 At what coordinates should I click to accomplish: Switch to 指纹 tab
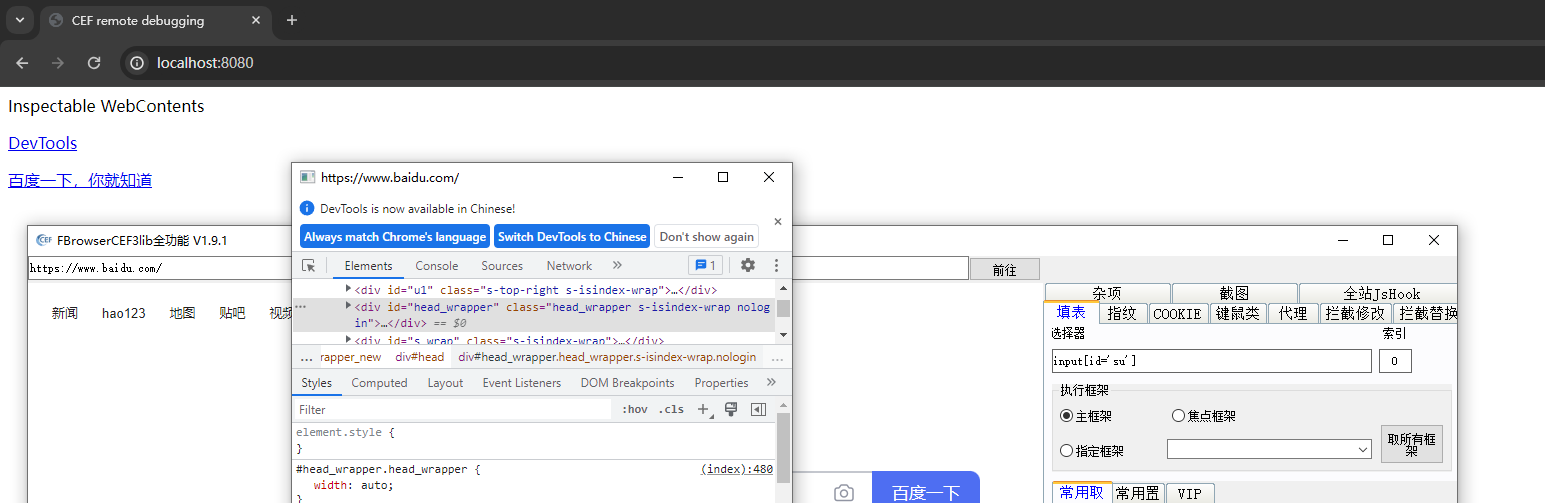coord(1122,313)
